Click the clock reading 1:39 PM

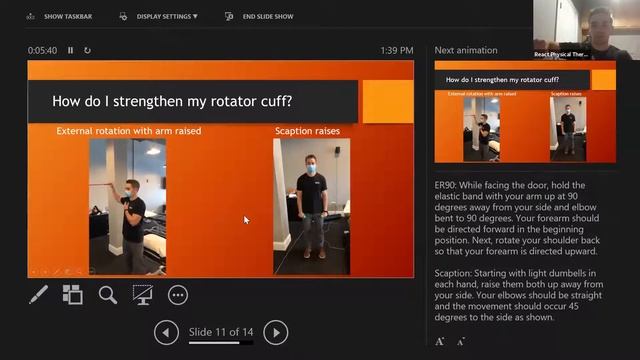coord(397,50)
